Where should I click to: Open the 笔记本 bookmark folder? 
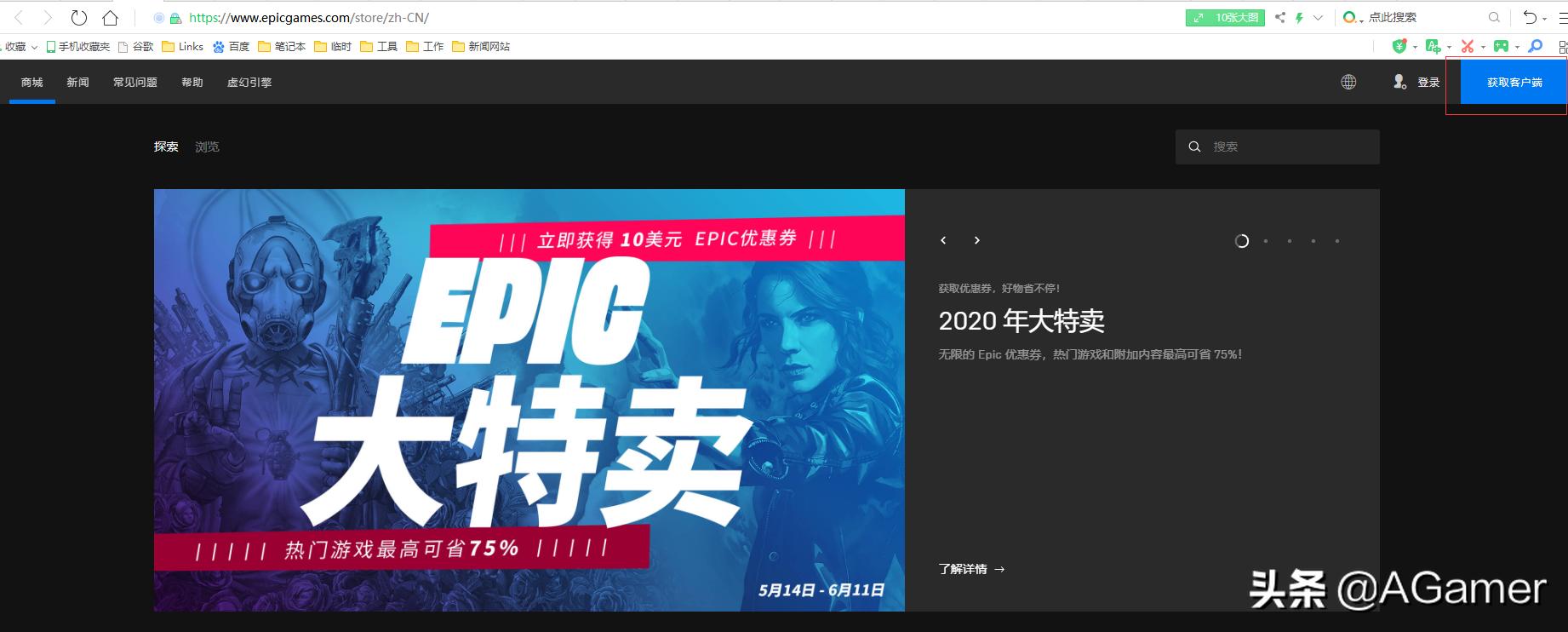tap(282, 47)
